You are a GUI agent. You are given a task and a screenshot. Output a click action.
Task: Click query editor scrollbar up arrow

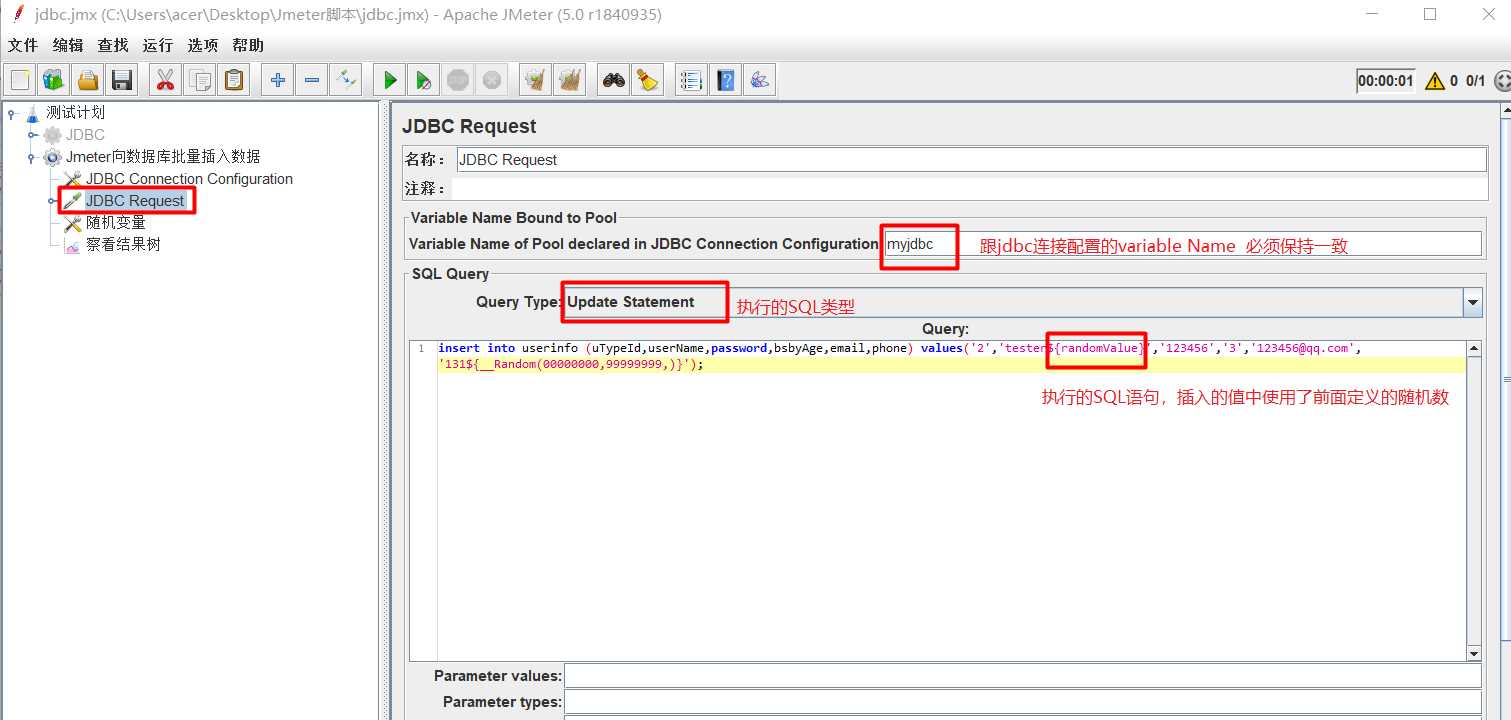pyautogui.click(x=1473, y=349)
